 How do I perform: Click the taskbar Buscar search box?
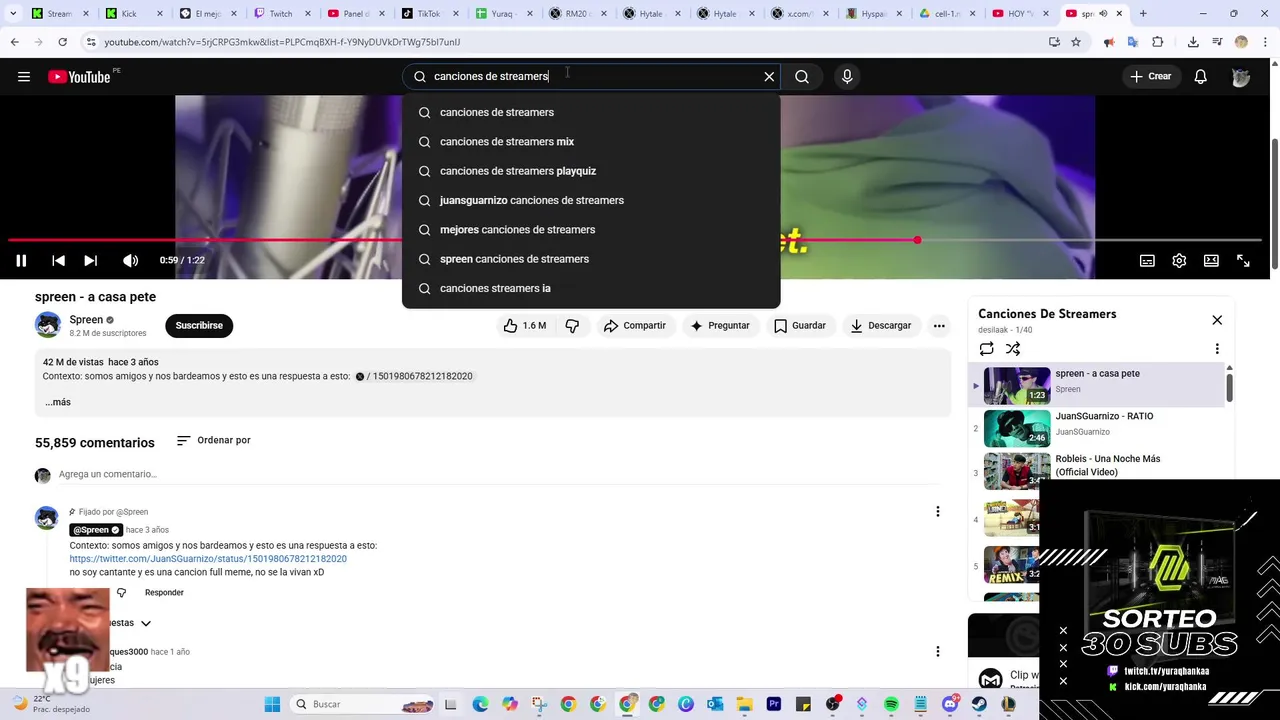click(363, 704)
